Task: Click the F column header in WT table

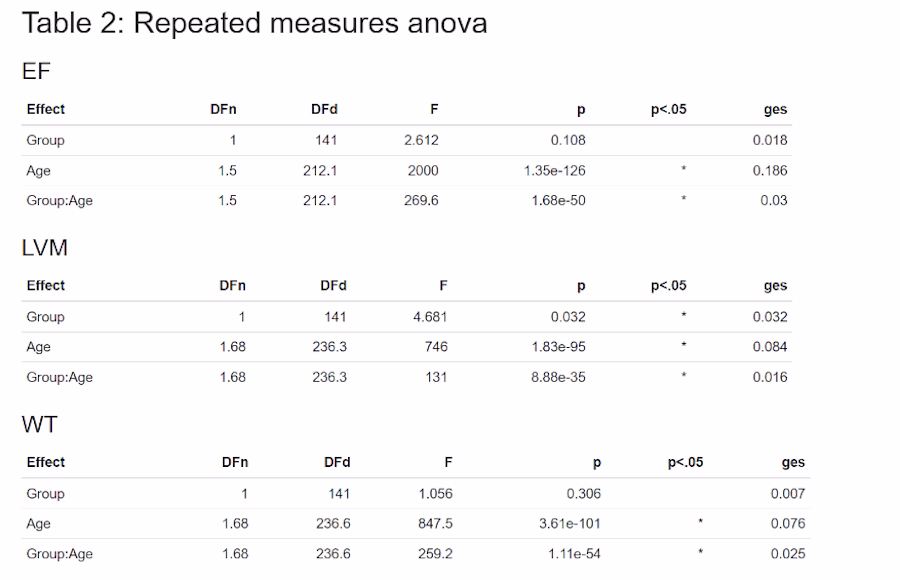Action: [448, 462]
